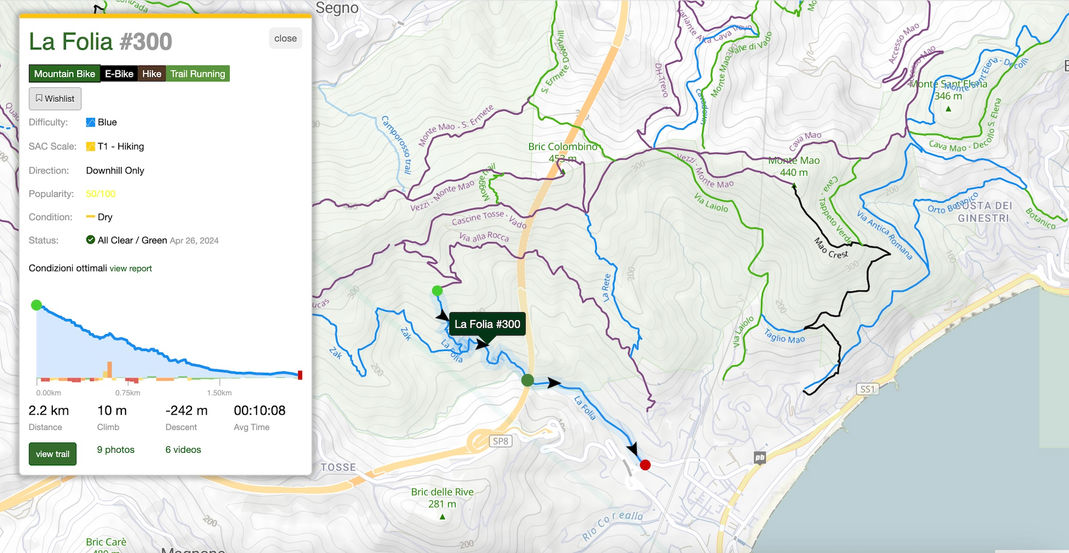This screenshot has height=553, width=1069.
Task: Click the small facility icon near coast road
Action: point(759,457)
